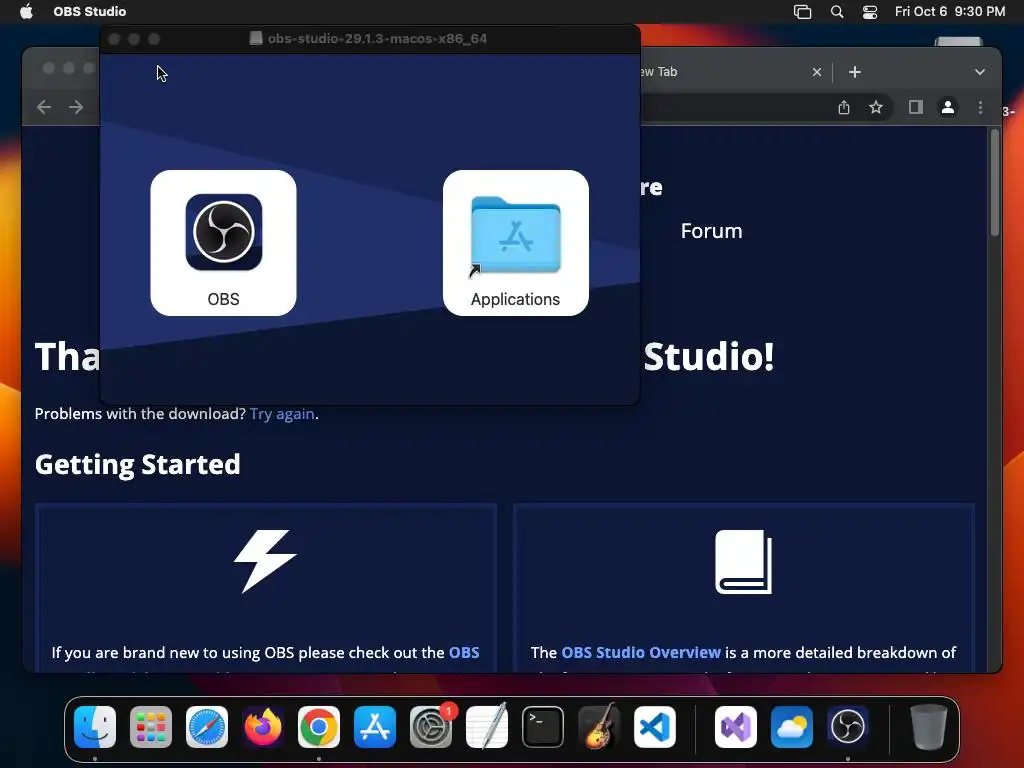Open Chrome three-dot menu
Image resolution: width=1024 pixels, height=768 pixels.
tap(980, 107)
